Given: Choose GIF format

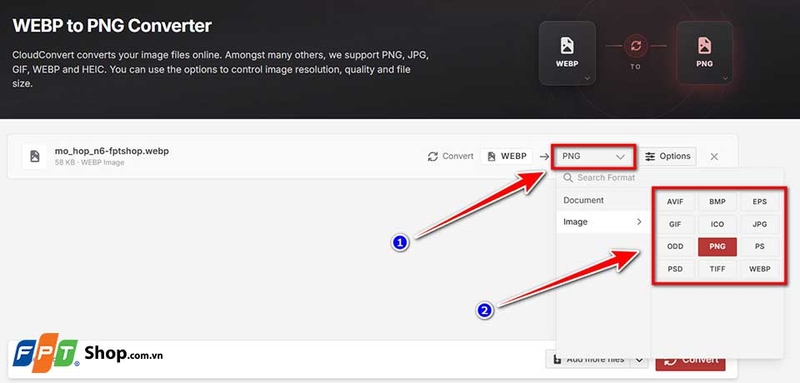Looking at the screenshot, I should 675,224.
